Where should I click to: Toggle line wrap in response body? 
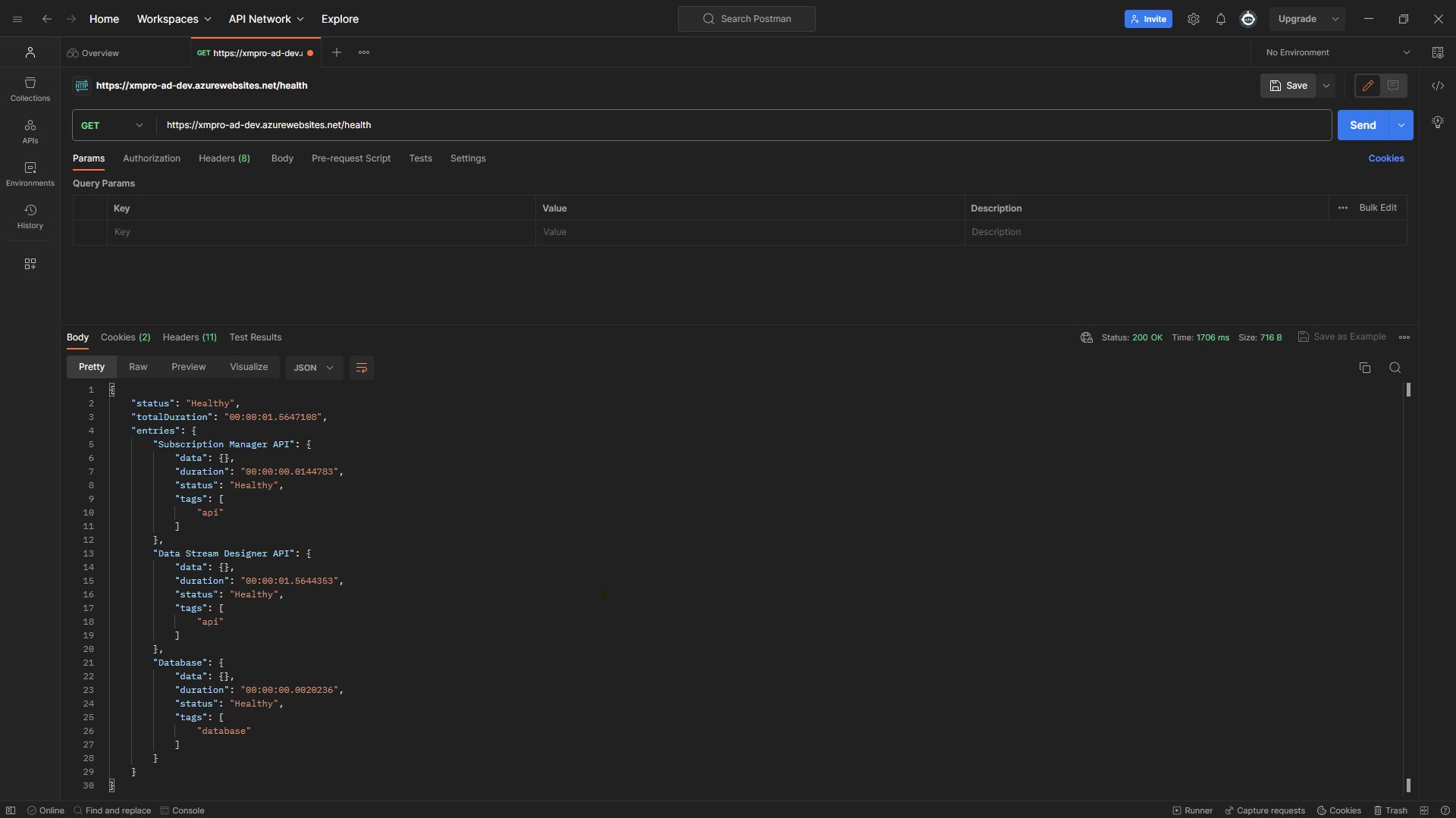click(x=362, y=368)
